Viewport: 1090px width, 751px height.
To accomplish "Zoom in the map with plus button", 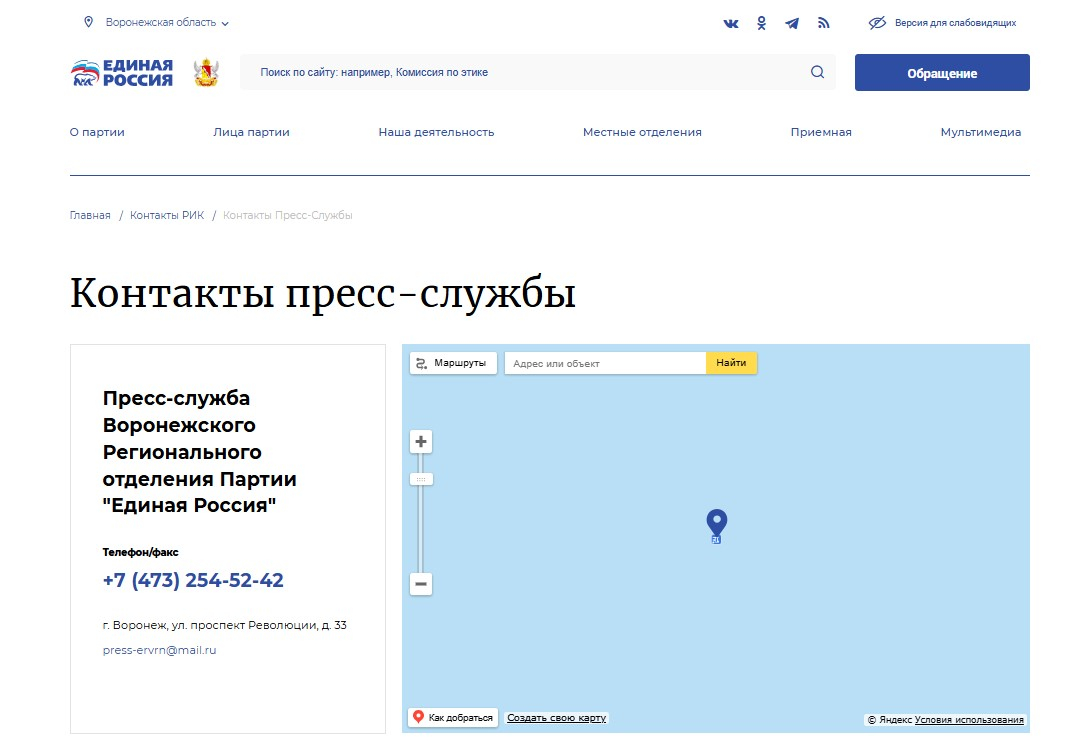I will coord(421,442).
